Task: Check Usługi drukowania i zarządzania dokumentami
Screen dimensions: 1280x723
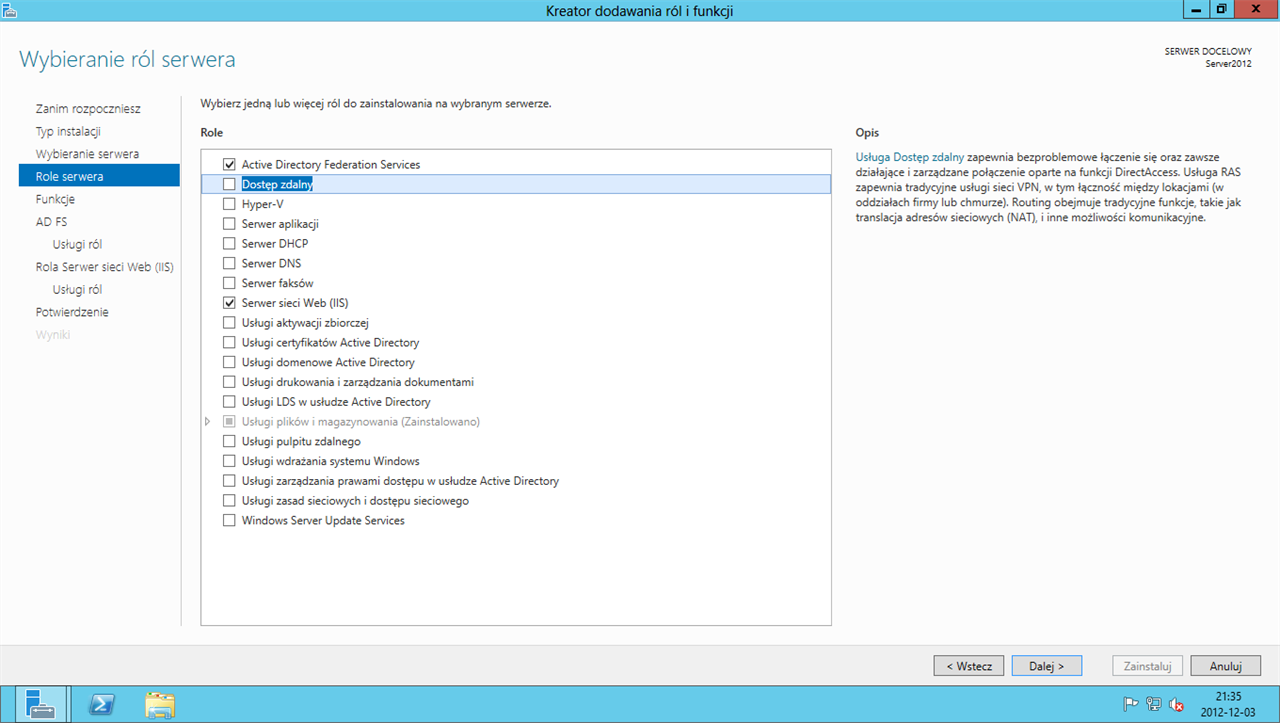Action: 229,382
